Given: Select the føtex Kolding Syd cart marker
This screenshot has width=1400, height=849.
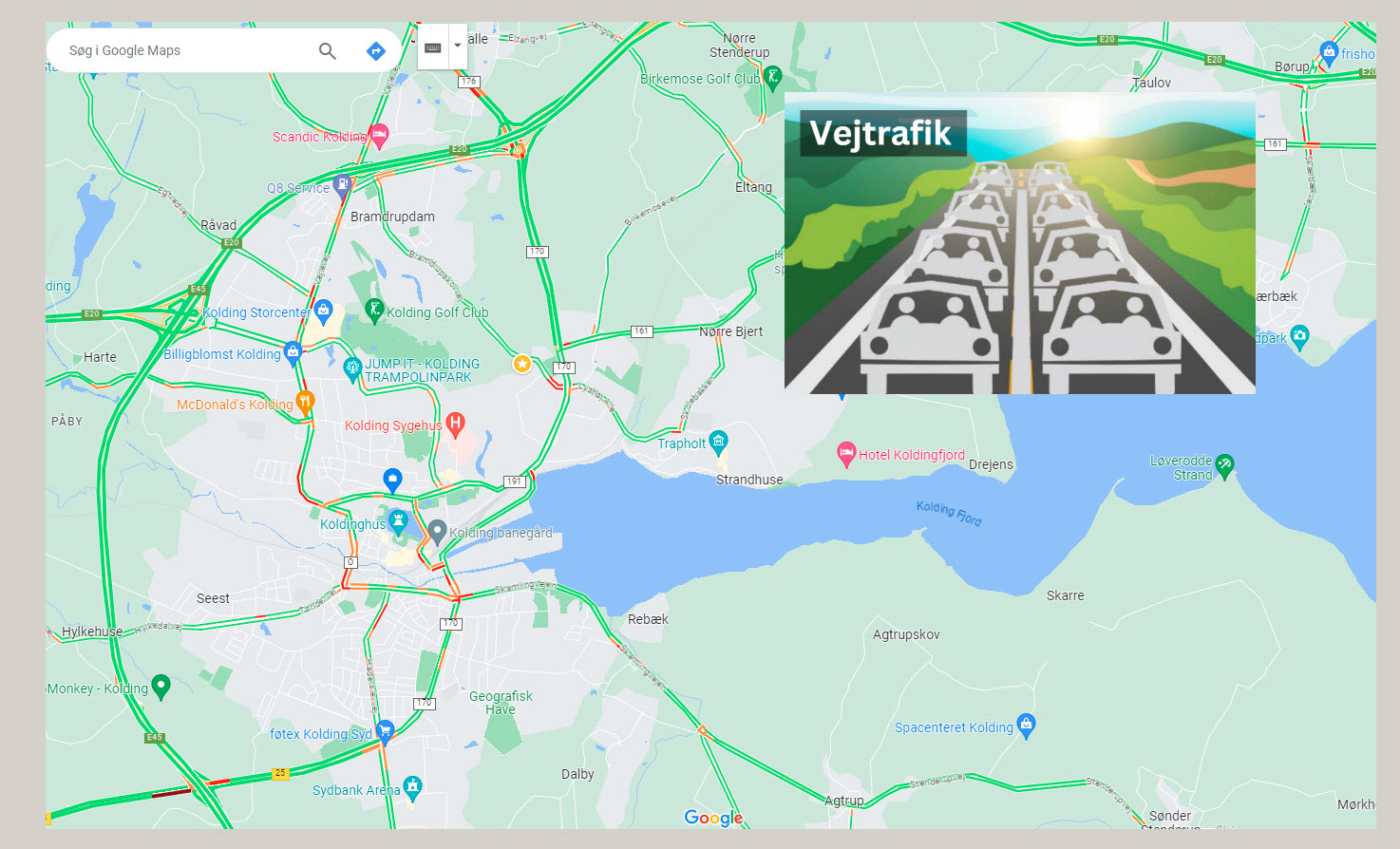Looking at the screenshot, I should click(x=385, y=731).
